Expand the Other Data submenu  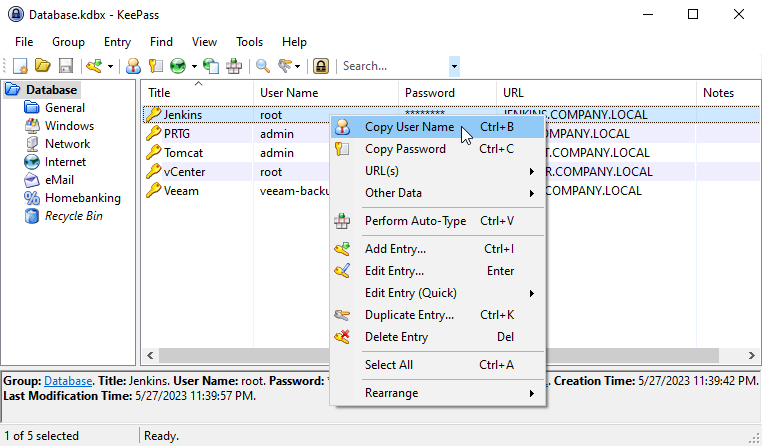click(437, 193)
